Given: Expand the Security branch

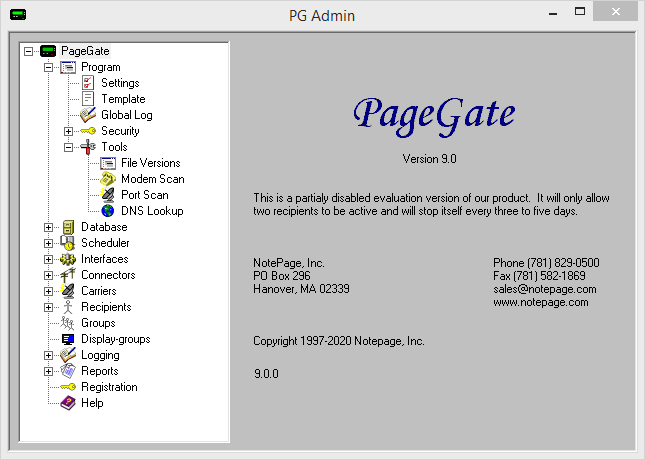Looking at the screenshot, I should (x=68, y=131).
